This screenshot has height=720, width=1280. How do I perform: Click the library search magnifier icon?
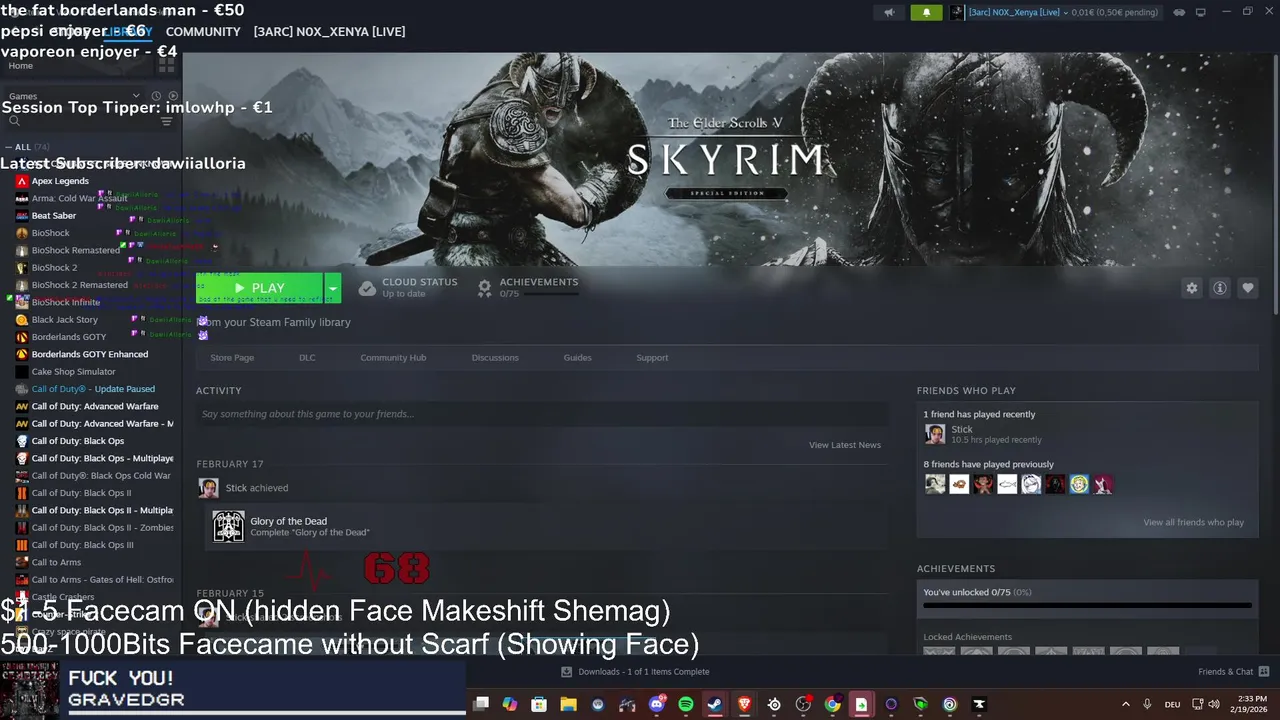(14, 121)
